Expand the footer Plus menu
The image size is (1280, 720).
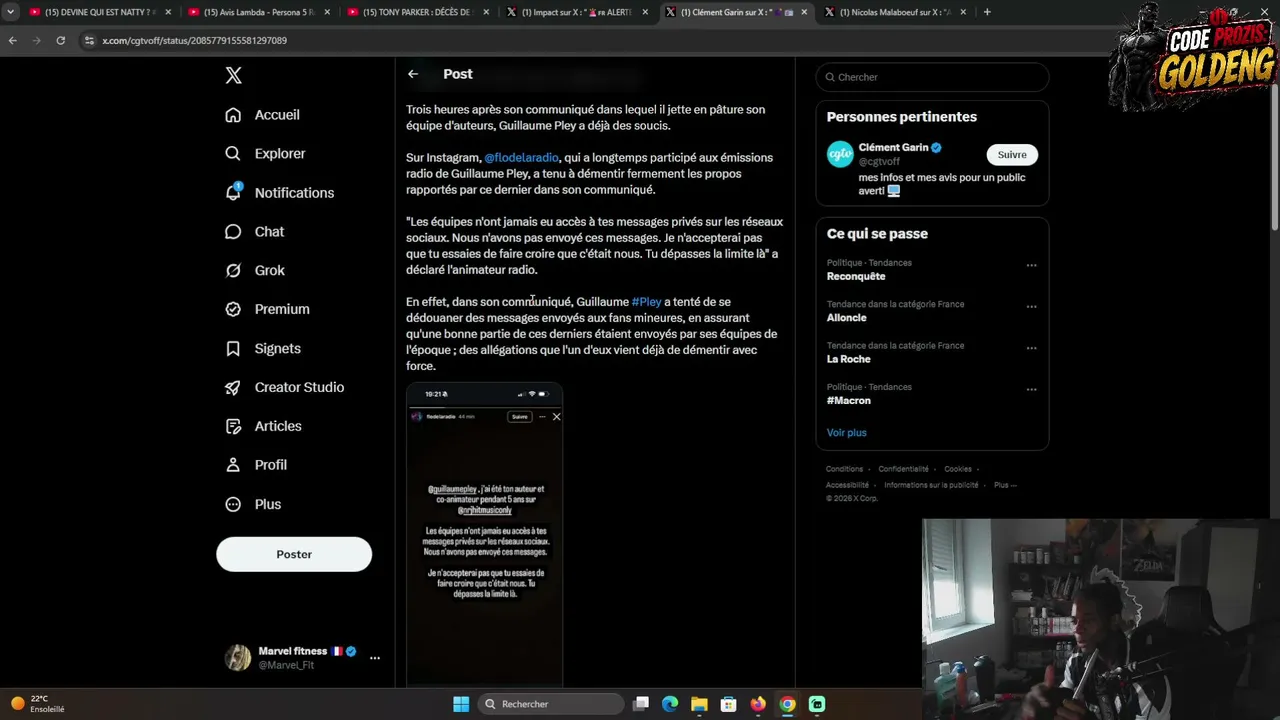coord(1004,485)
